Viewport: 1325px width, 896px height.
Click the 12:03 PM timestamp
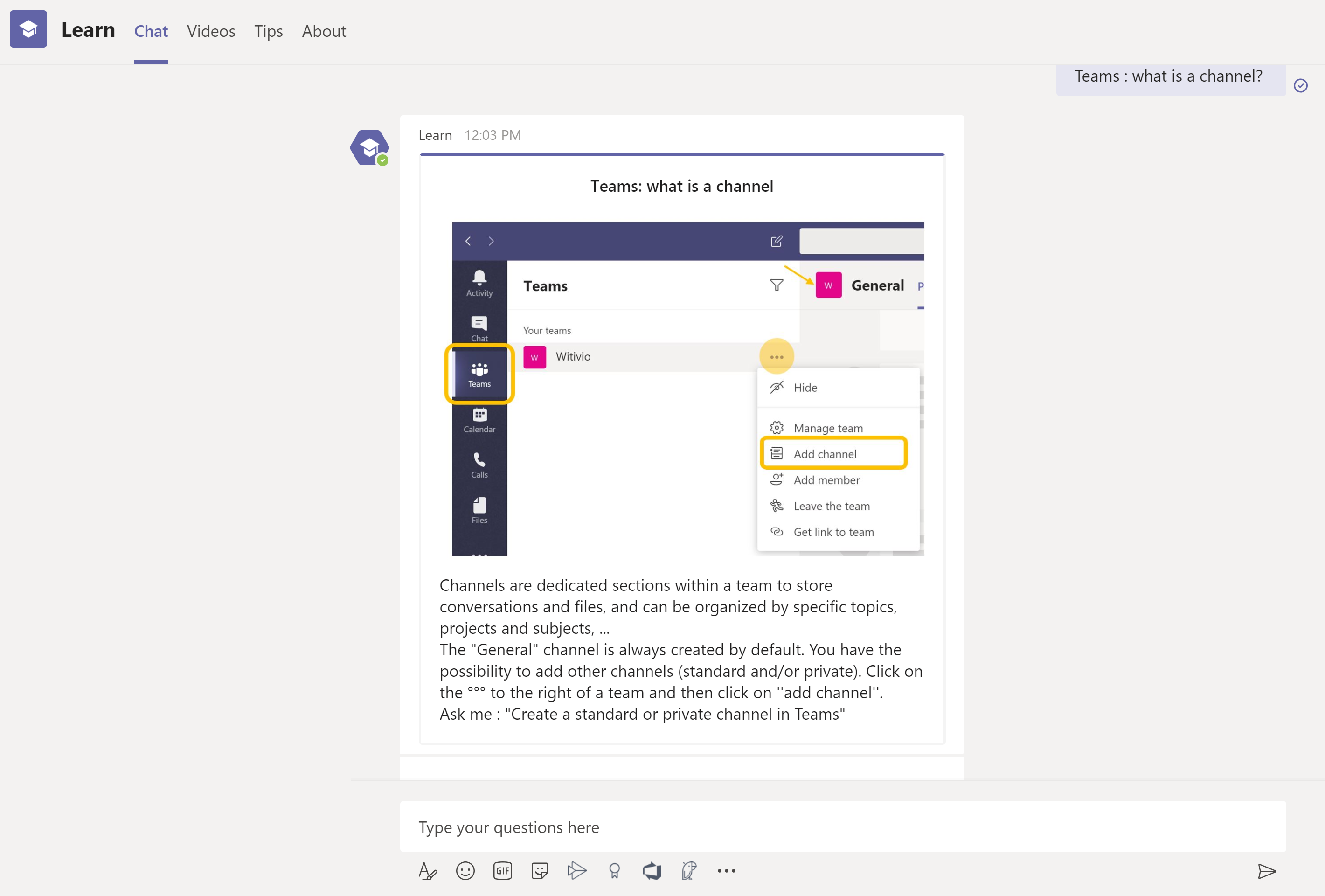[x=493, y=135]
